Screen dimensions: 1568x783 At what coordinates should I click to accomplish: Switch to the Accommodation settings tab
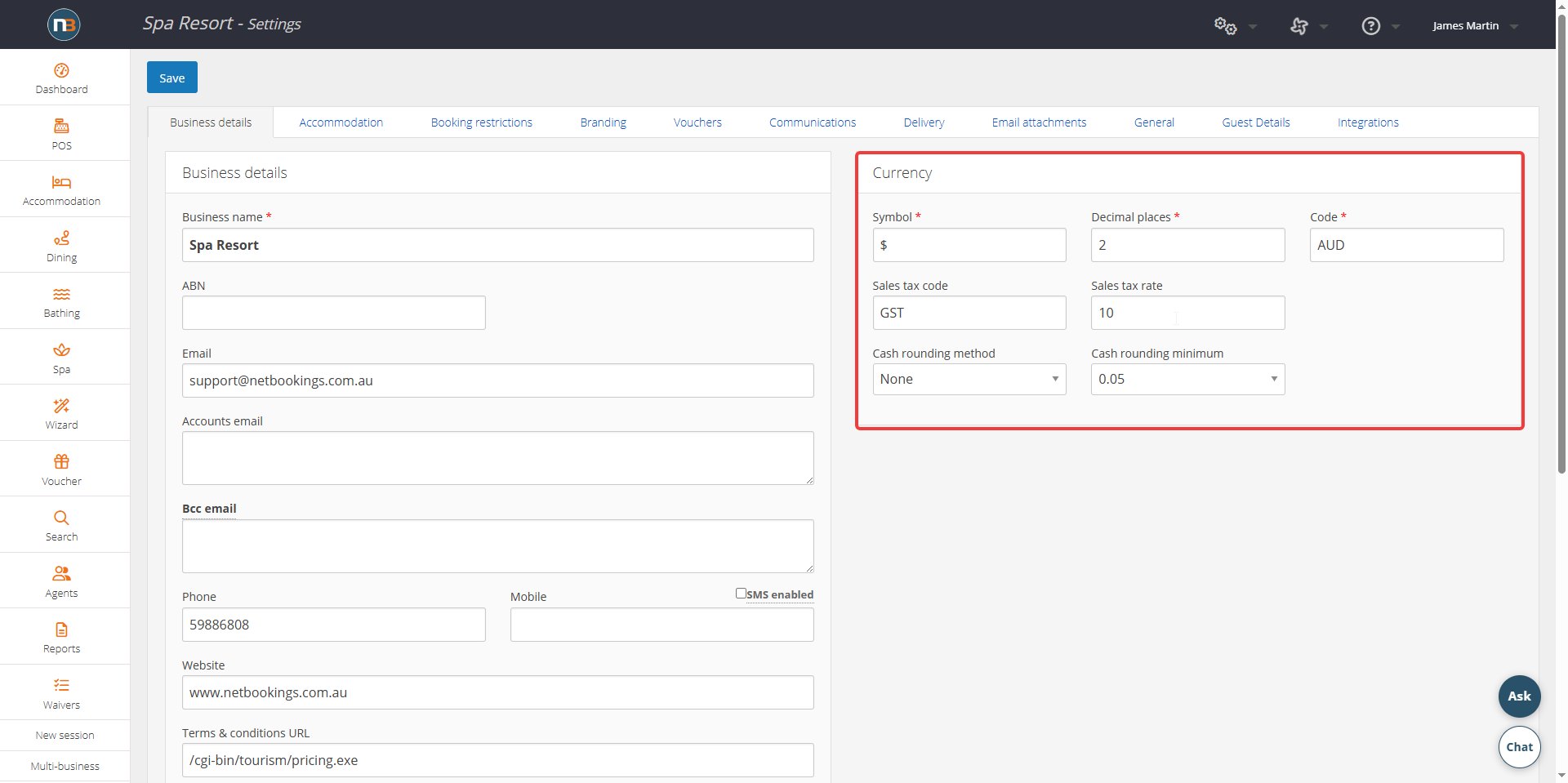(x=341, y=122)
